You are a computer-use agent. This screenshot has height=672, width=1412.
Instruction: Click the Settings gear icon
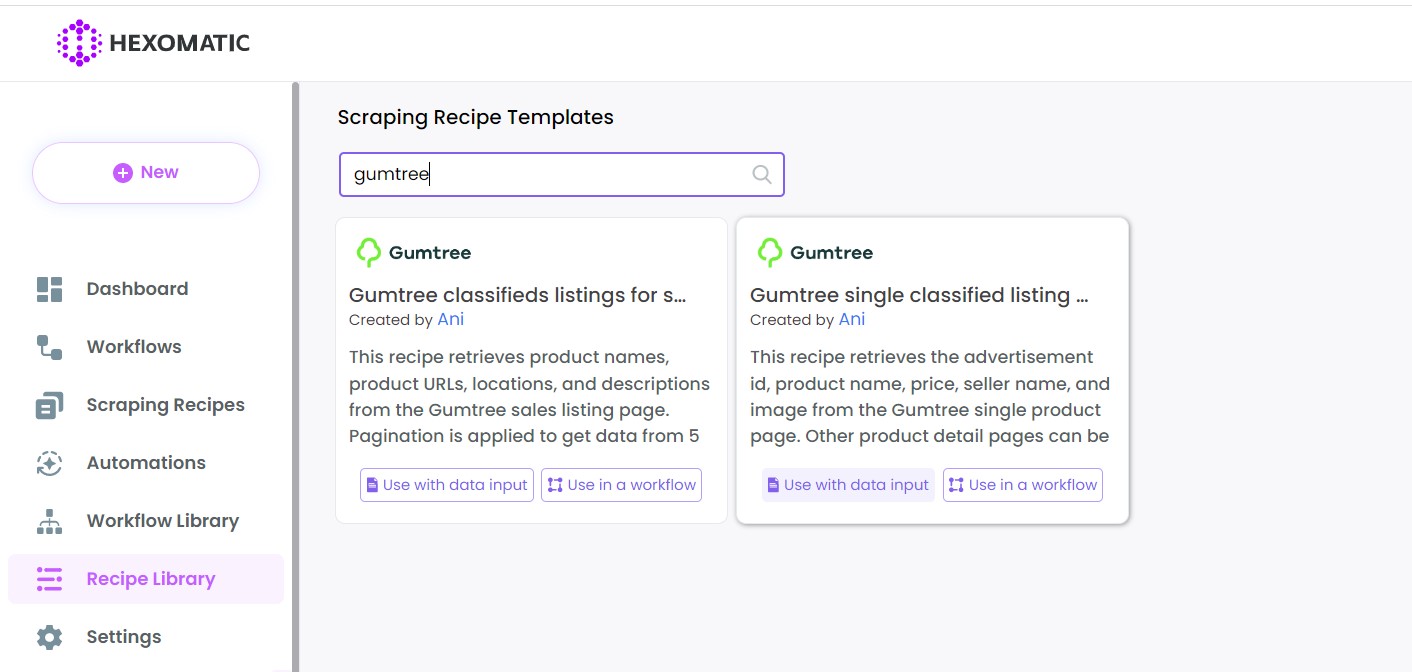(x=49, y=637)
